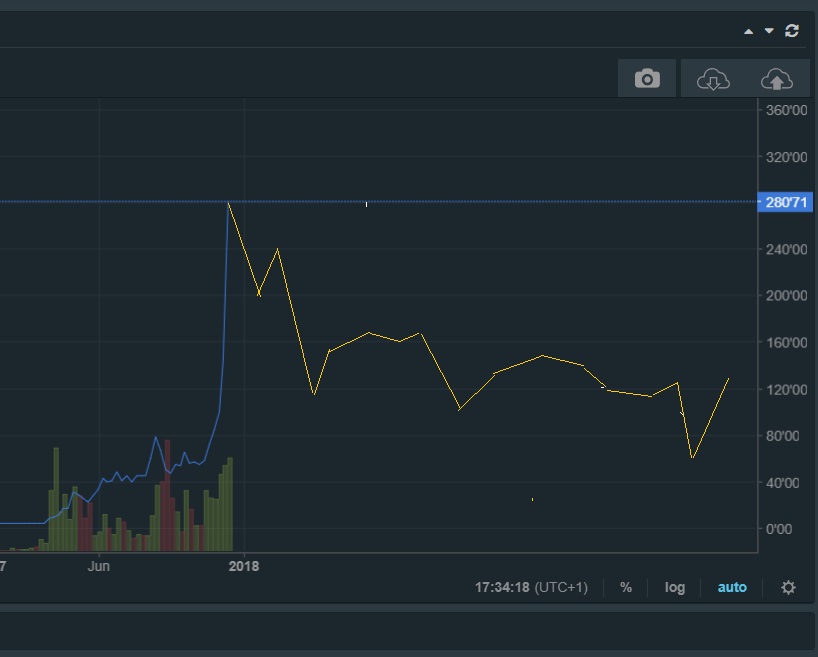818x657 pixels.
Task: Click the tallest red volume bar
Action: coord(167,495)
